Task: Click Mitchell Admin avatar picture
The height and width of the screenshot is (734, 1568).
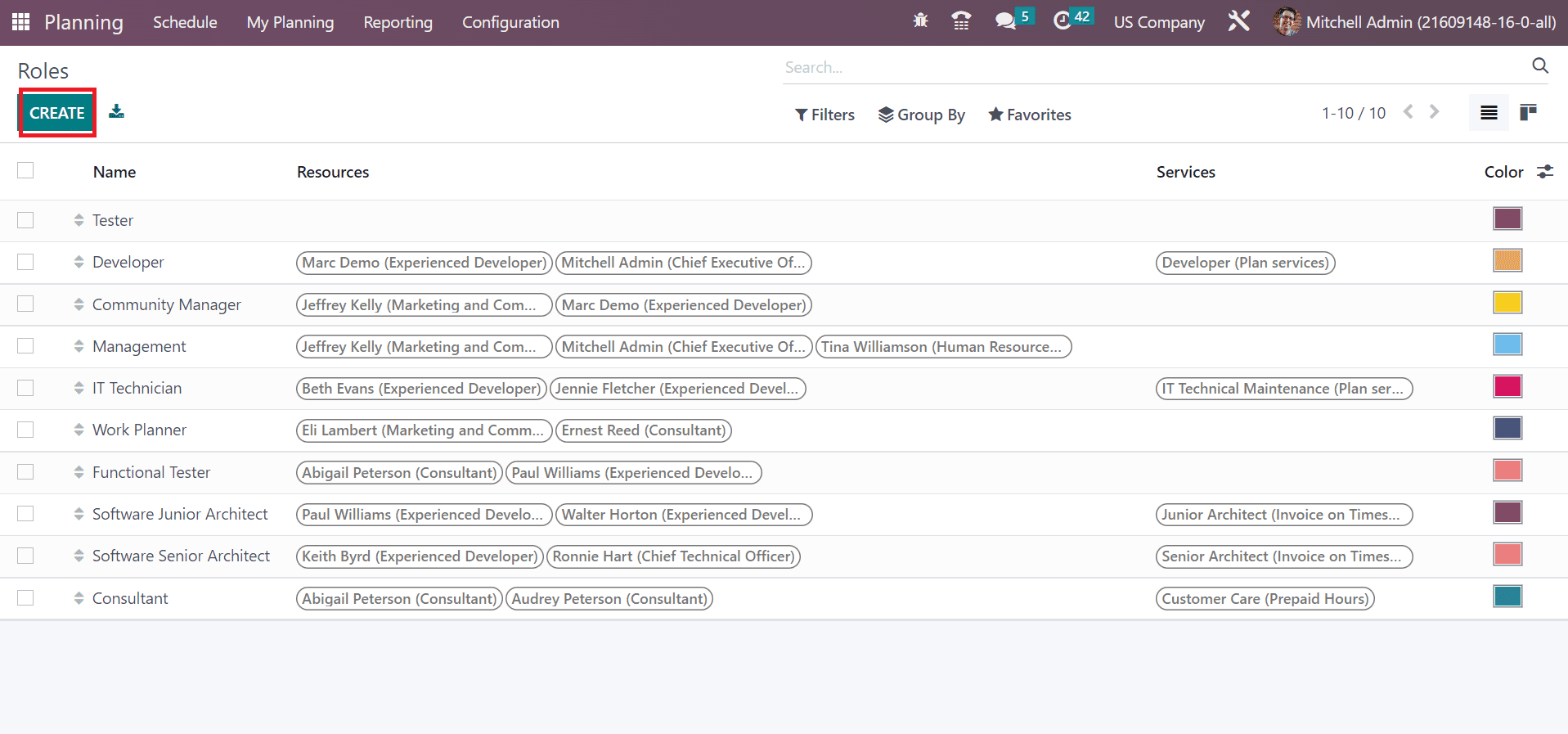Action: 1287,22
